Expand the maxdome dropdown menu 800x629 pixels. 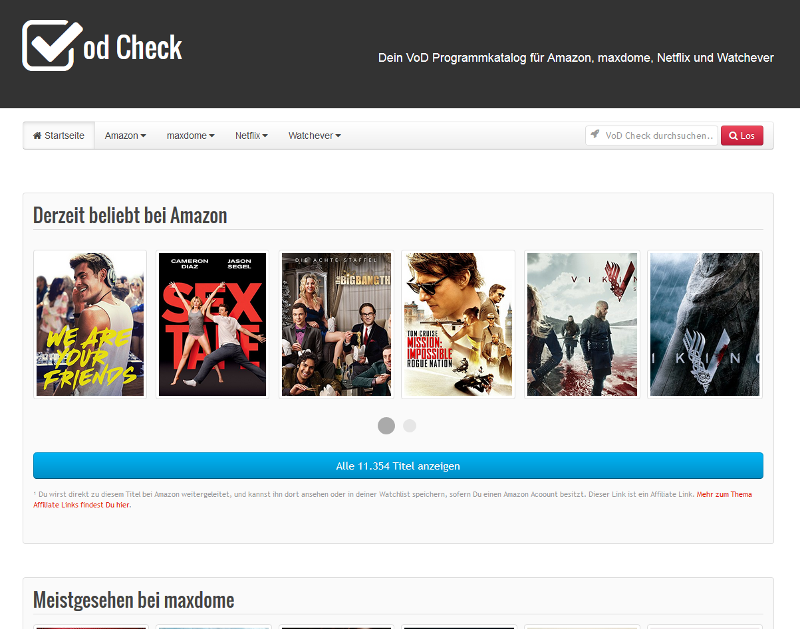coord(190,136)
